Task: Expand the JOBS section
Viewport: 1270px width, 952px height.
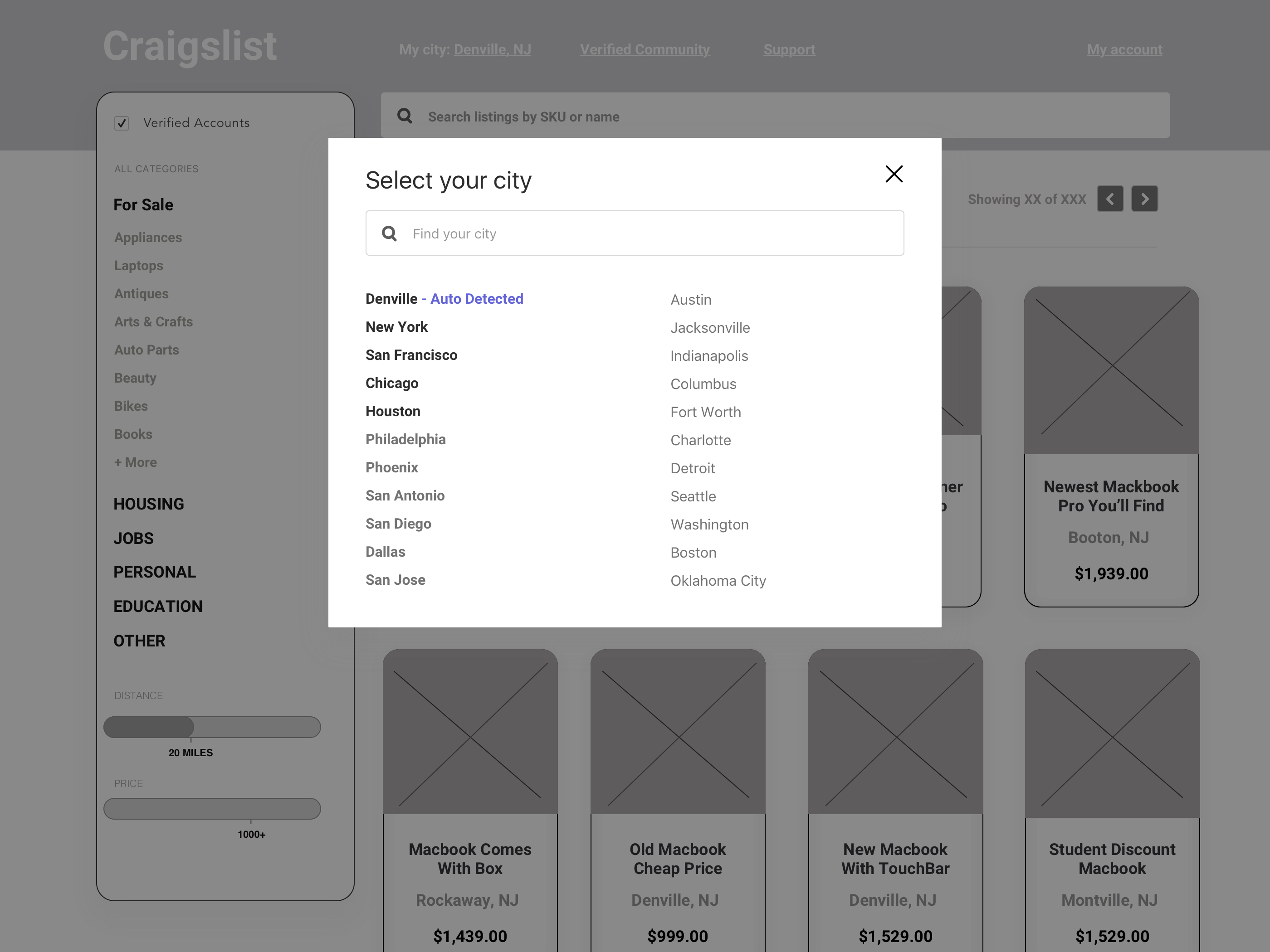Action: coord(134,538)
